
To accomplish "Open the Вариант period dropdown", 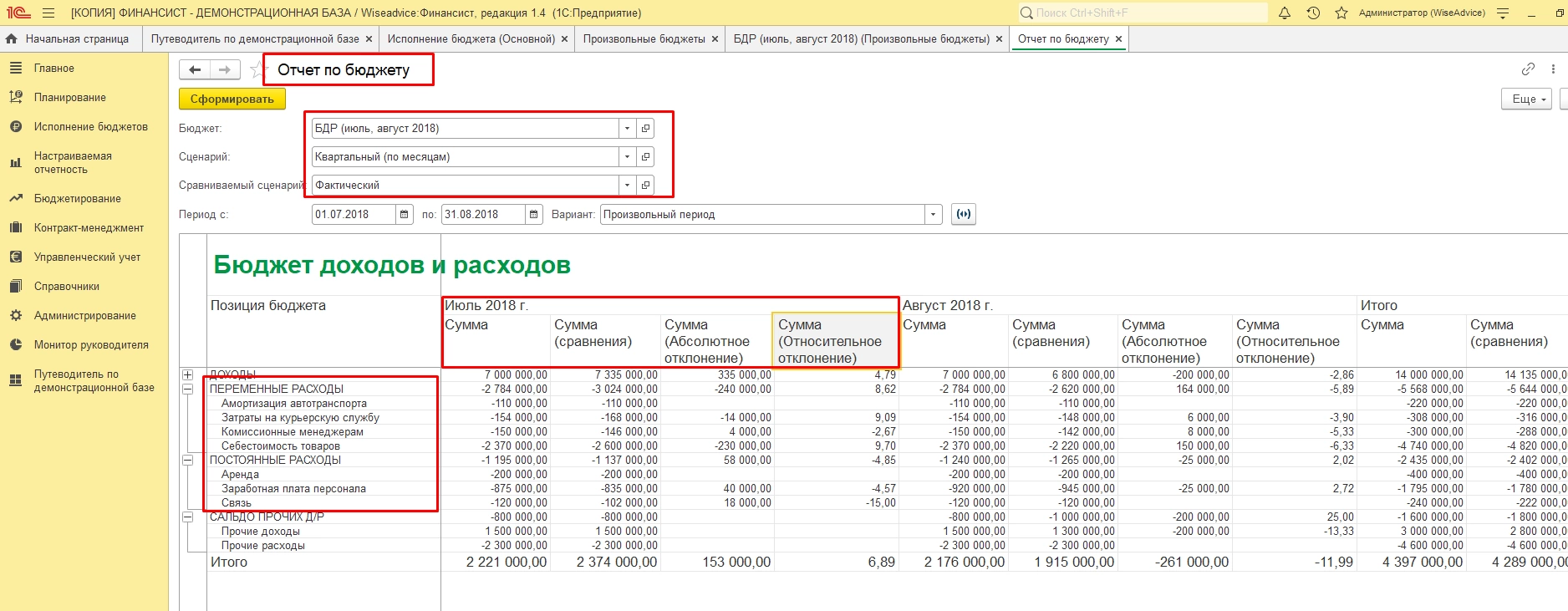I will [x=933, y=215].
